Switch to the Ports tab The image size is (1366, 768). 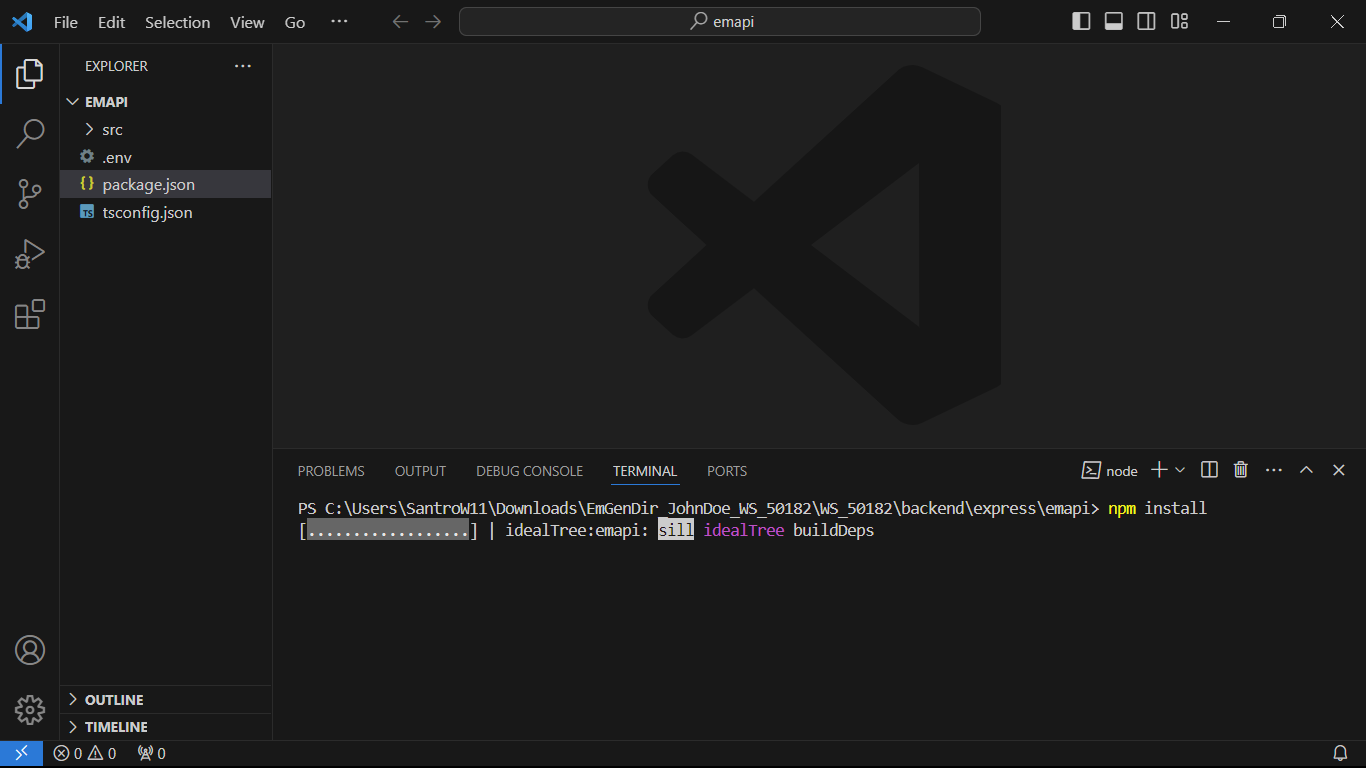point(727,471)
